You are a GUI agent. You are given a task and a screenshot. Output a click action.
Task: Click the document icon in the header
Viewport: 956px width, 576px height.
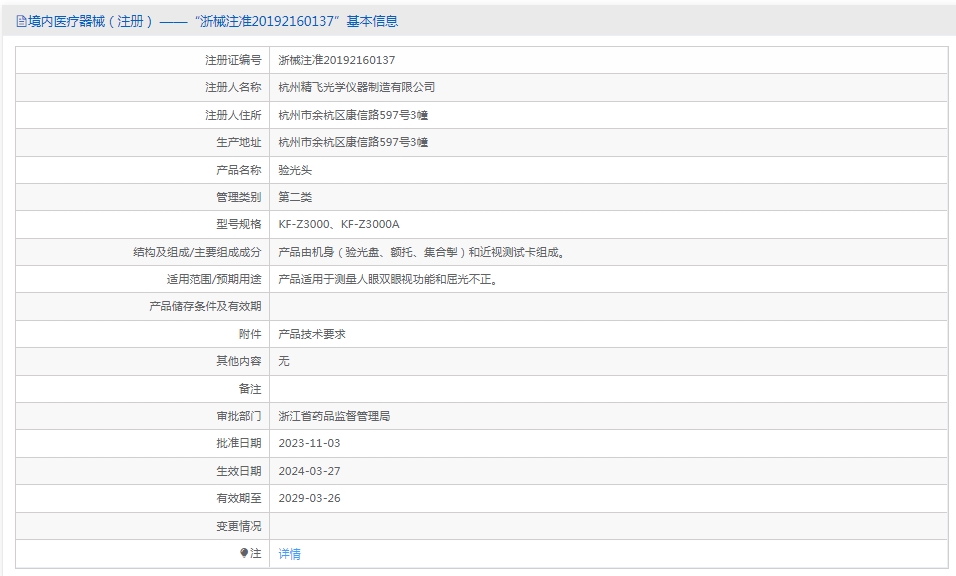[x=21, y=22]
